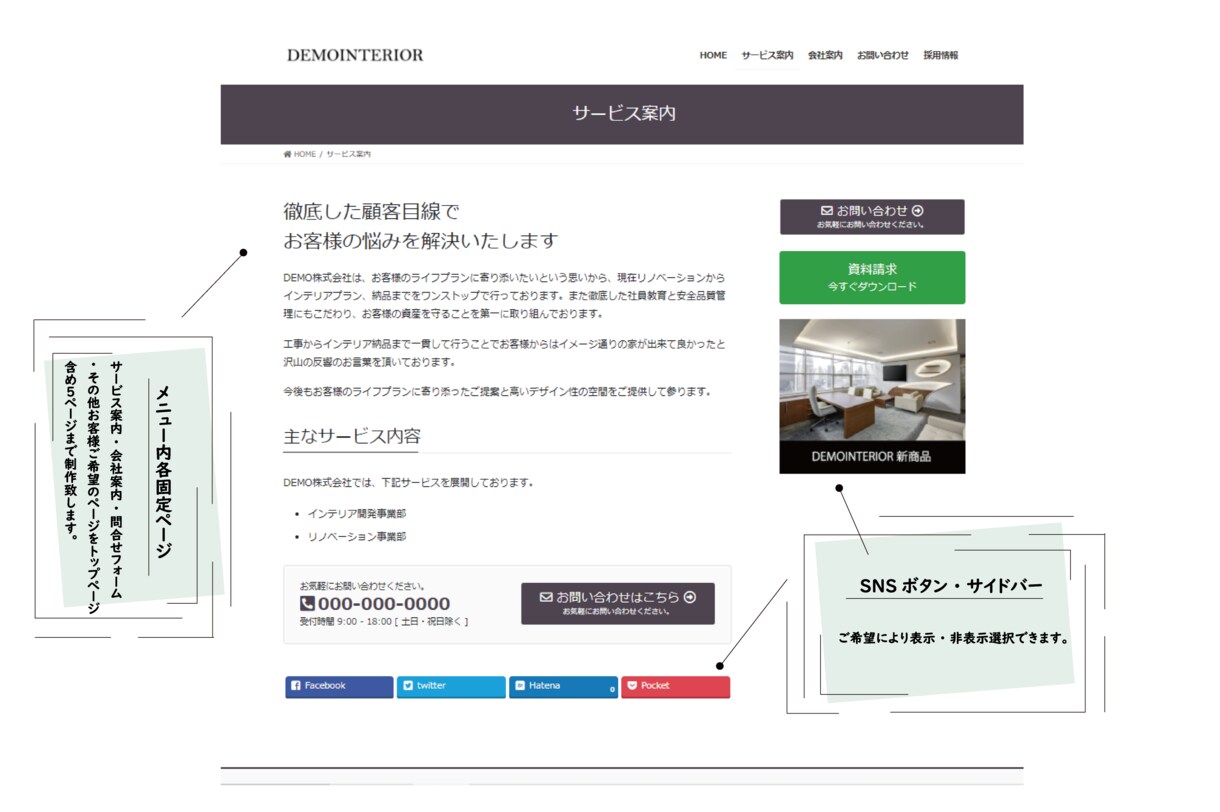Click the phone number 000-000-0000
1220x812 pixels.
(384, 603)
